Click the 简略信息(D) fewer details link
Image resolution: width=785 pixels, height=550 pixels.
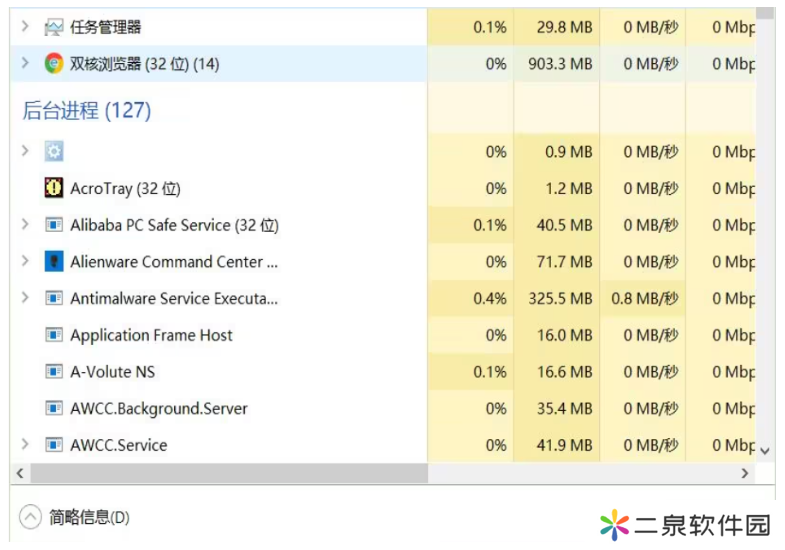tap(89, 517)
